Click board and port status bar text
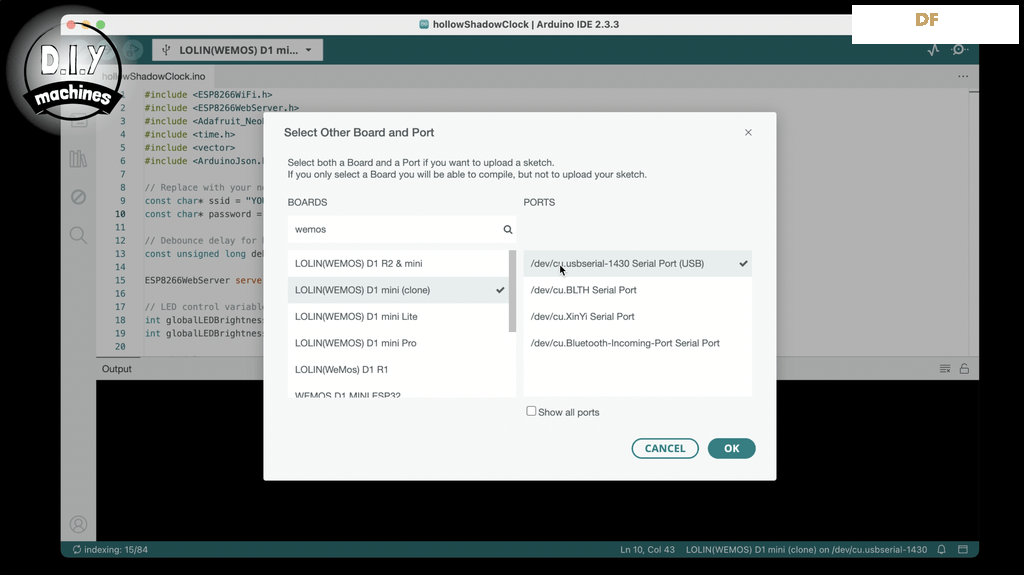The width and height of the screenshot is (1024, 575). tap(807, 550)
